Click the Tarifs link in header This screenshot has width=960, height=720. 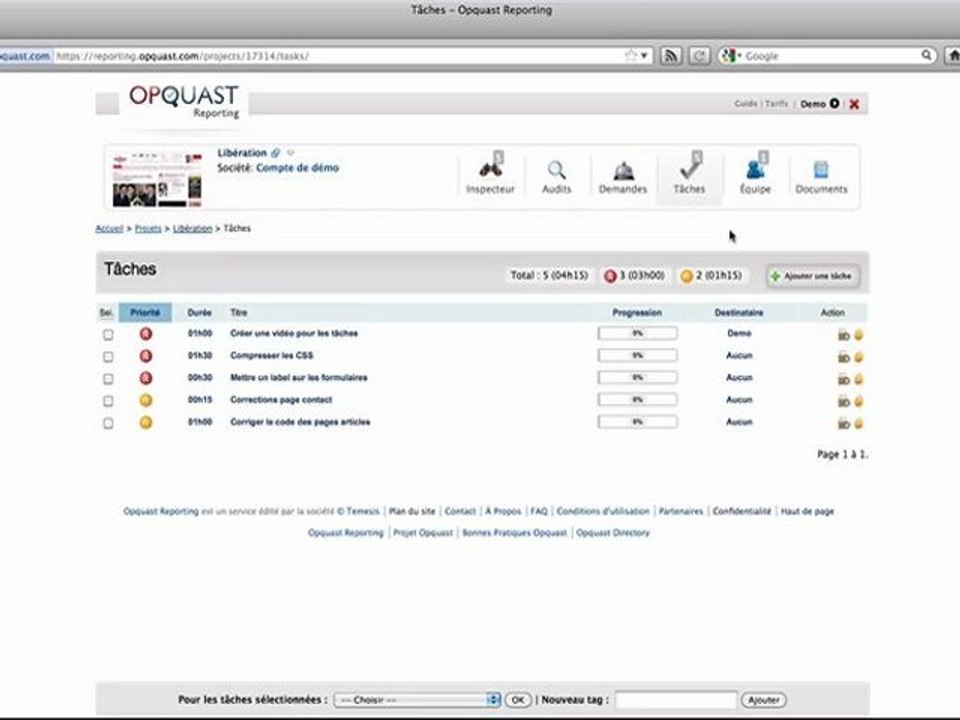776,103
